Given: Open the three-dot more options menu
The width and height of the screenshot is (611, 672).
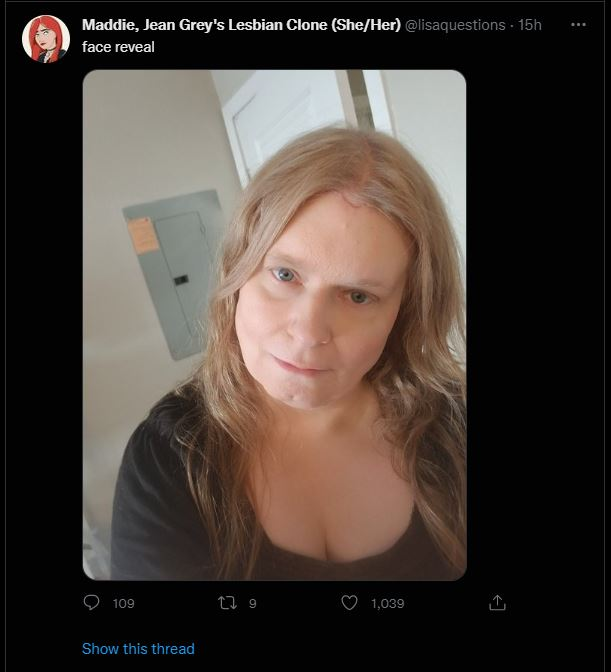Looking at the screenshot, I should tap(578, 25).
